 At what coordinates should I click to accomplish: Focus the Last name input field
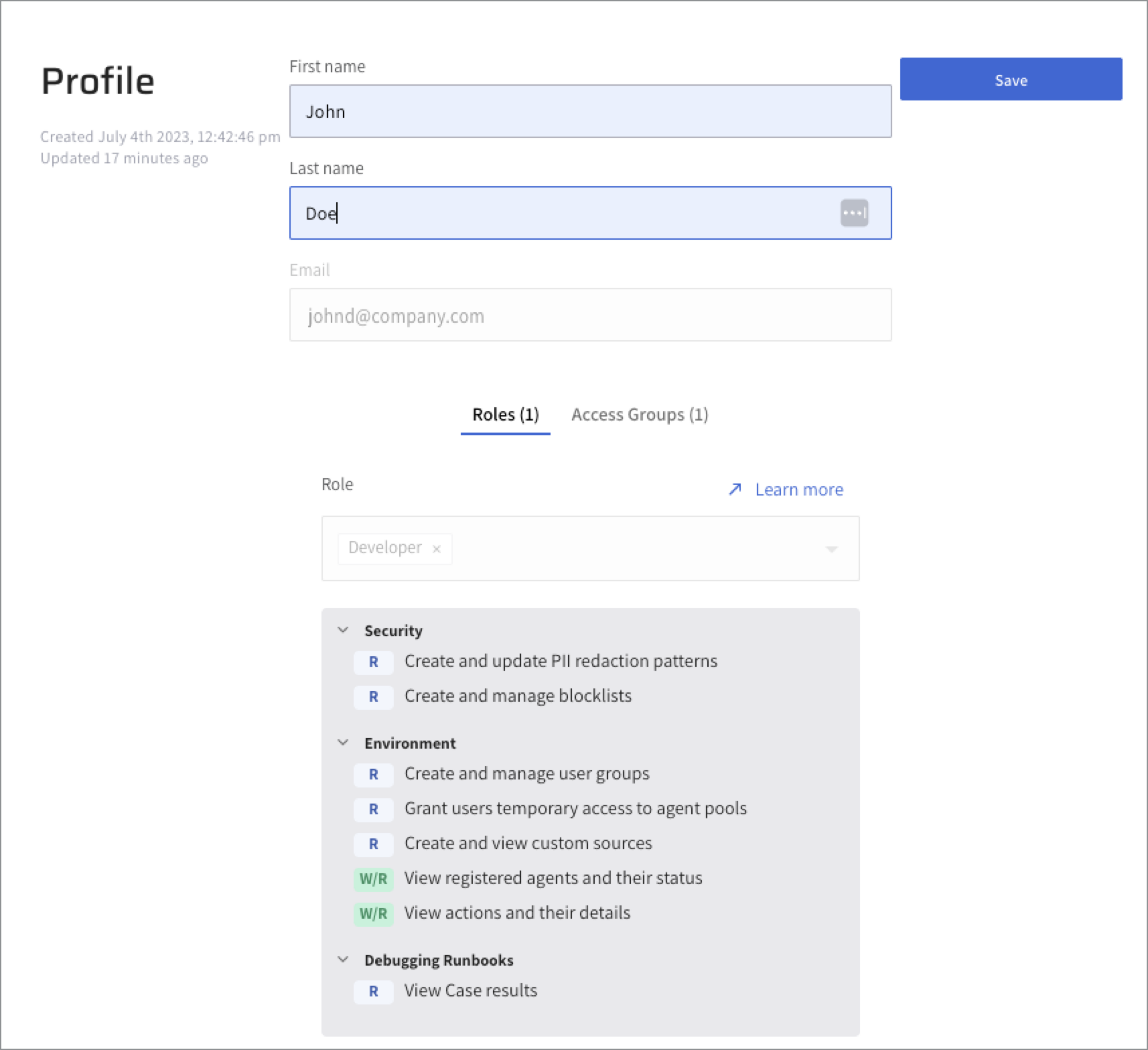pos(563,213)
